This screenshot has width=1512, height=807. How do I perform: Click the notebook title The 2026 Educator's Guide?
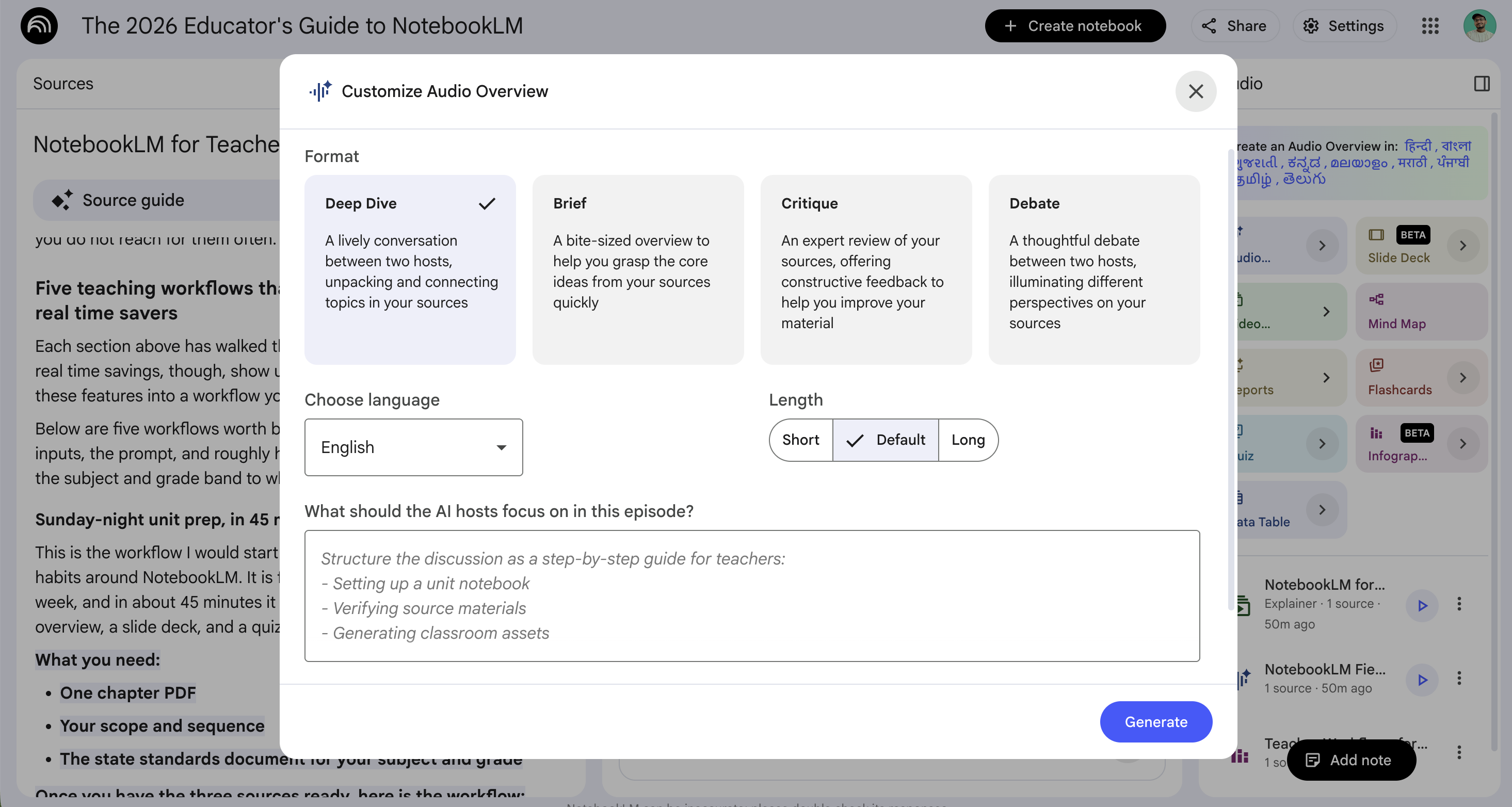302,26
